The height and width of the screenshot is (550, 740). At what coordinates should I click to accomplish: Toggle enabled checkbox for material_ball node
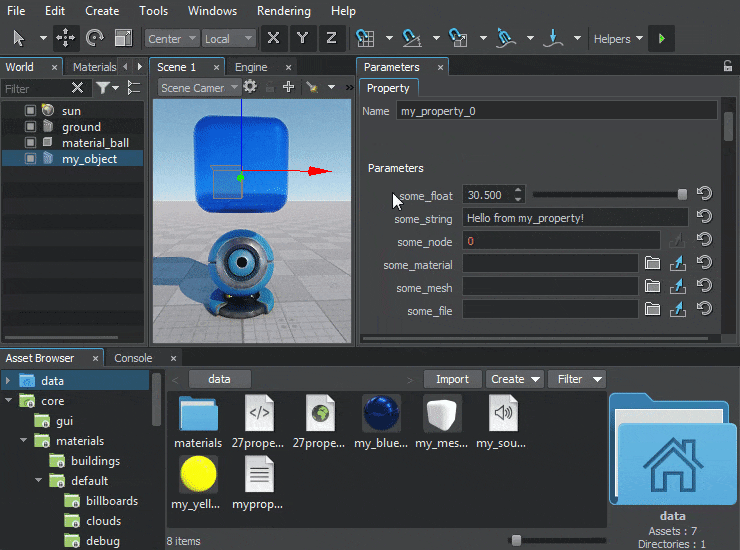tap(31, 143)
